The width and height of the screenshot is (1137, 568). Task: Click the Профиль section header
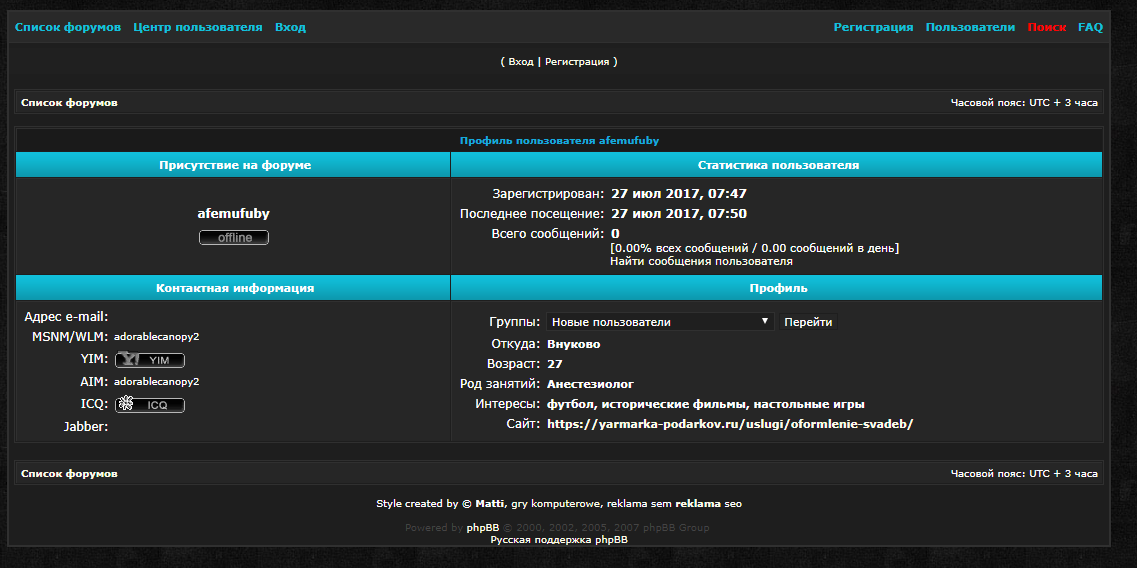click(x=778, y=288)
